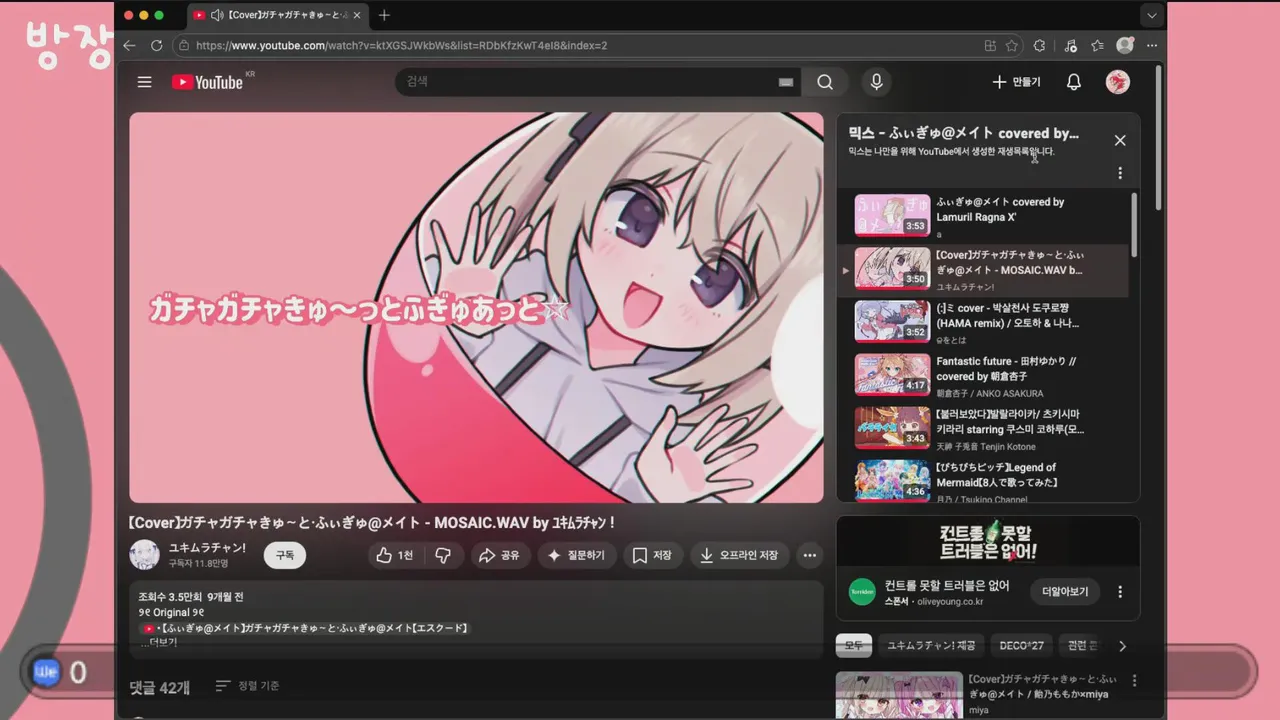Play Legend of Mermaid 8人 cover
Viewport: 1280px width, 720px height.
983,480
